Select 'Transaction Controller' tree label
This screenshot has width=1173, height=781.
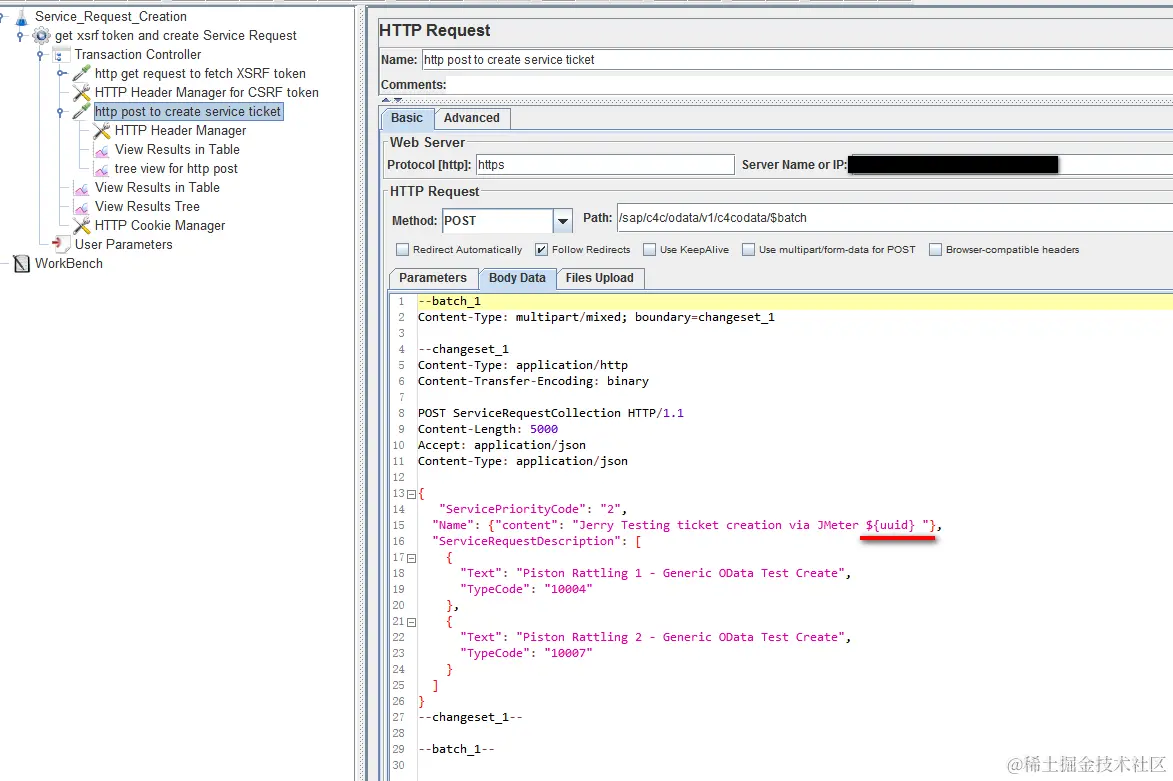pyautogui.click(x=138, y=55)
